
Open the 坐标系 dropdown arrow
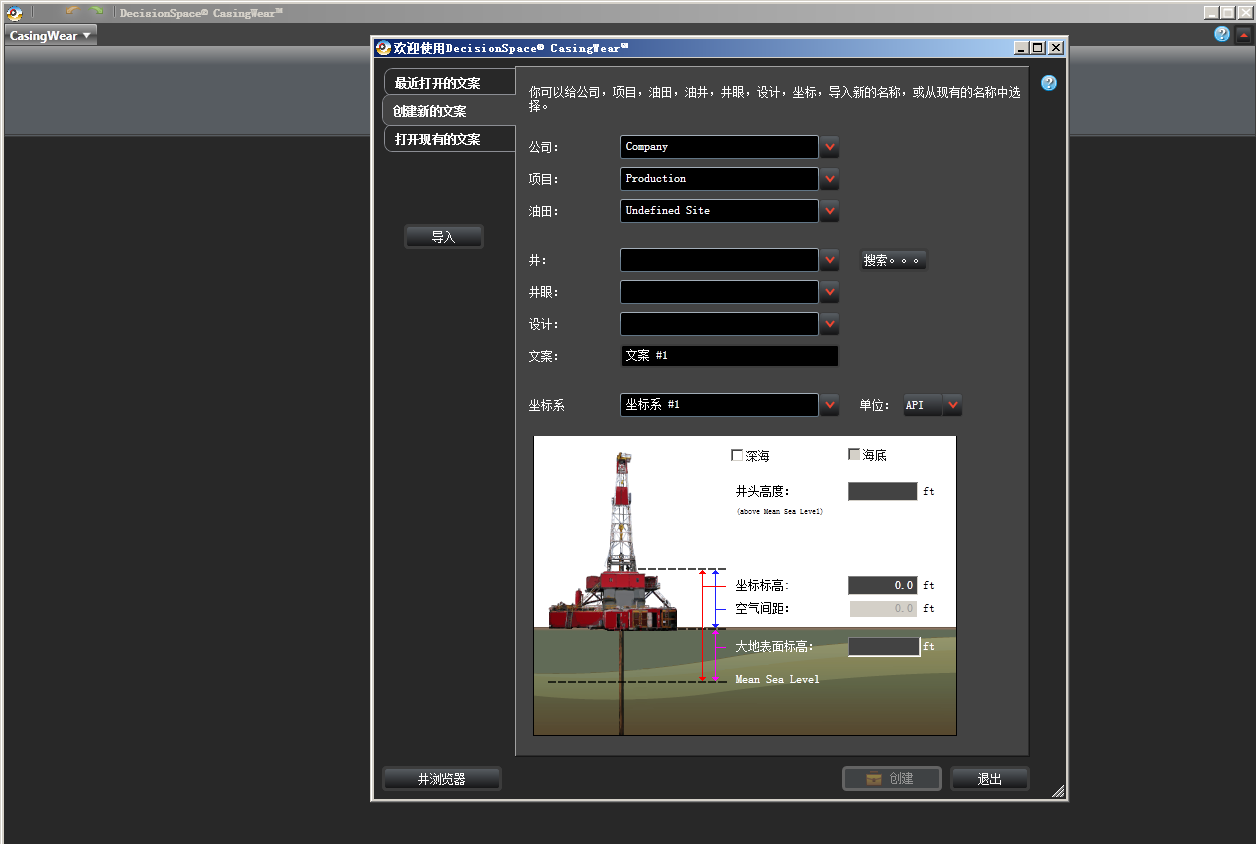829,405
